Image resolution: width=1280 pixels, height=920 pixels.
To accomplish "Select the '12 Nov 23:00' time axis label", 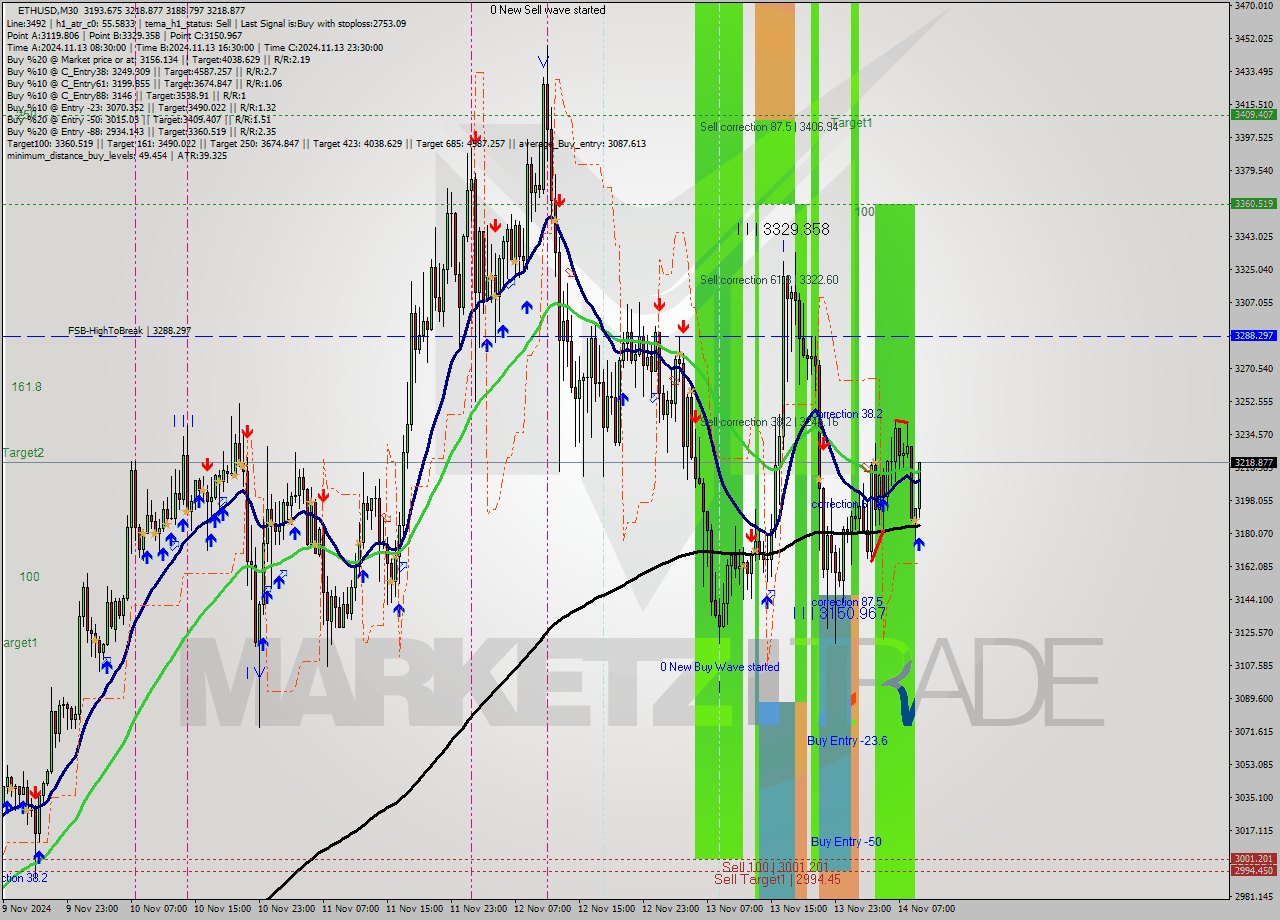I will tap(671, 909).
